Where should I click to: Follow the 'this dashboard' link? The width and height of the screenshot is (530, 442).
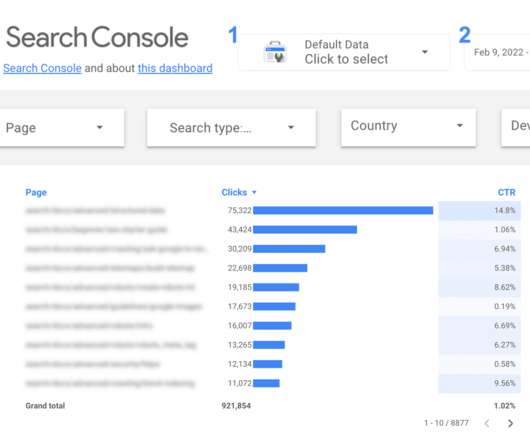(175, 68)
